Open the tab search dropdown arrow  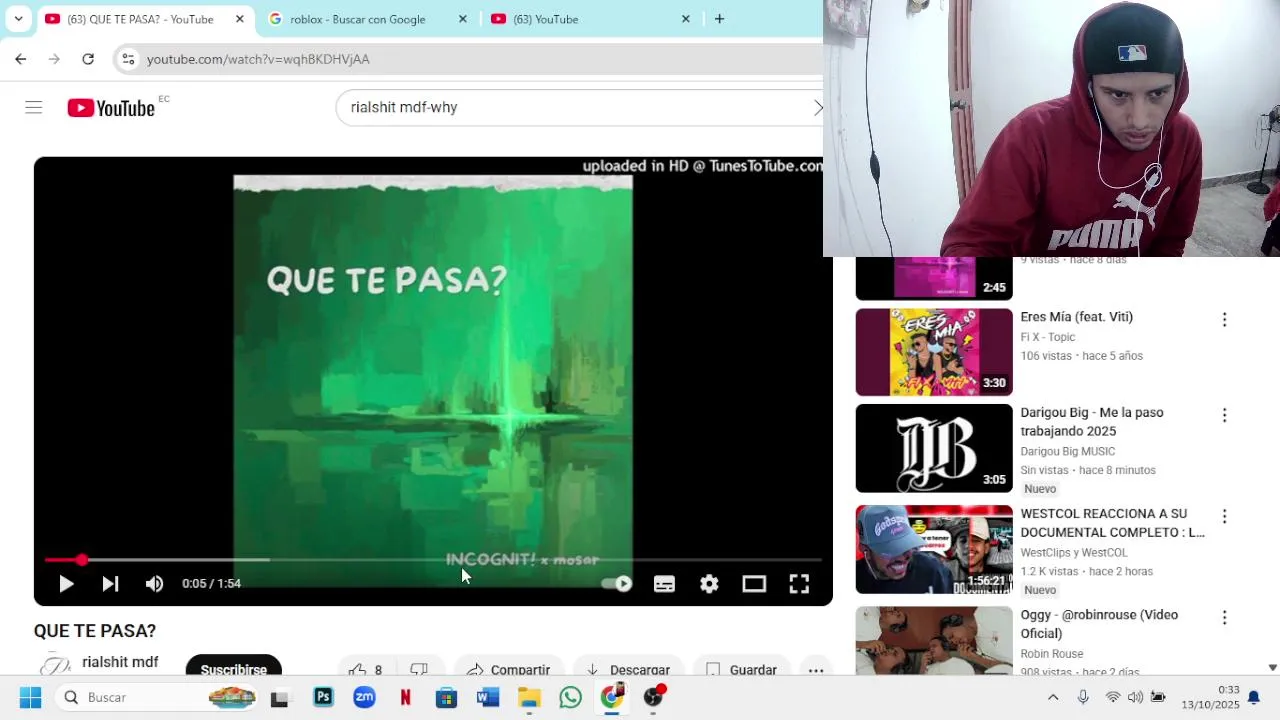click(x=18, y=19)
